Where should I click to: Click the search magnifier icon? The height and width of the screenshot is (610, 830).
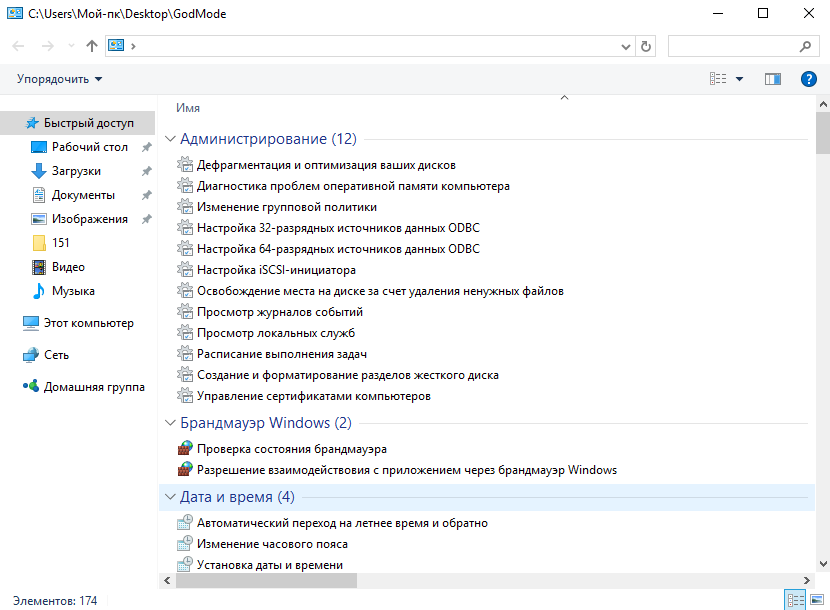coord(805,47)
